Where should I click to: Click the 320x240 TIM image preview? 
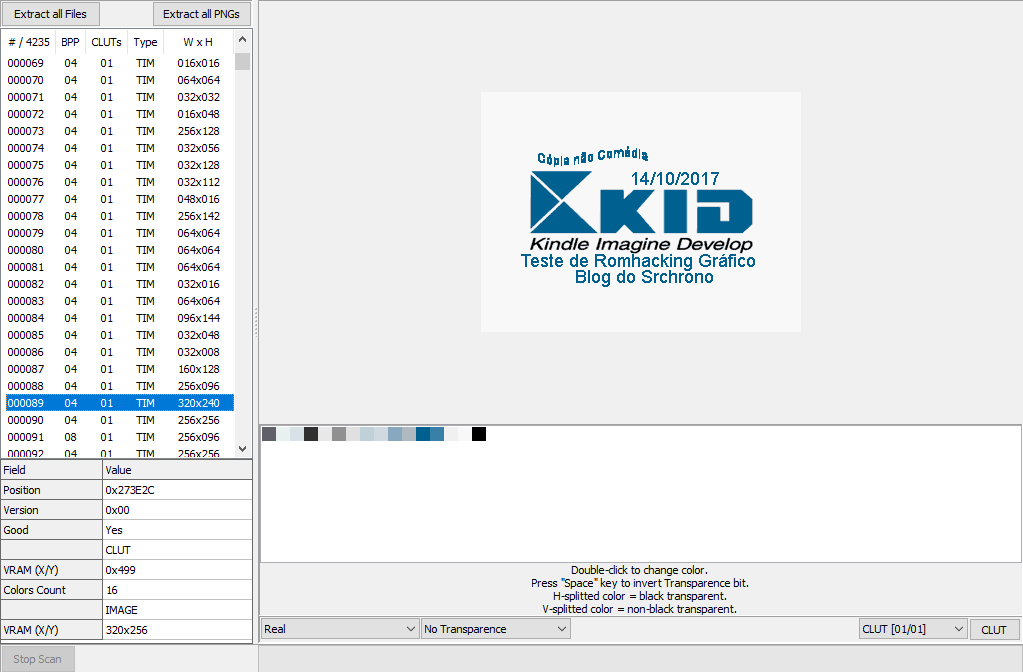tap(641, 212)
